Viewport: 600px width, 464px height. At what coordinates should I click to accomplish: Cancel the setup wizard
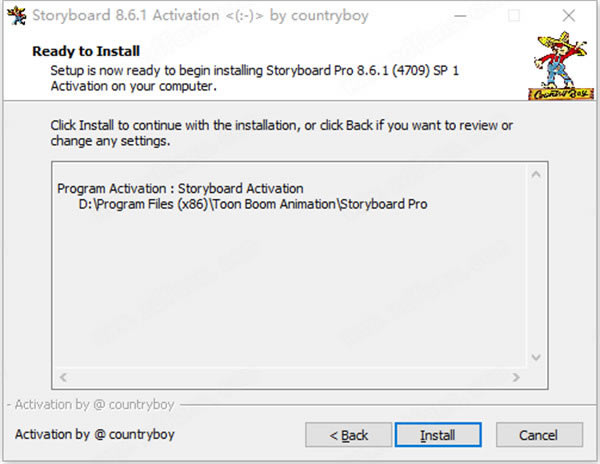point(539,435)
